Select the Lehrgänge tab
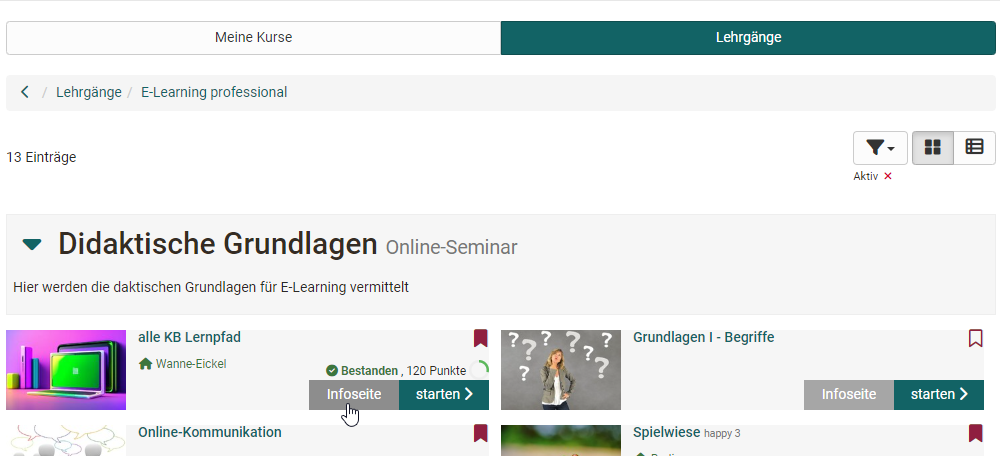Image resolution: width=1000 pixels, height=456 pixels. (x=748, y=38)
